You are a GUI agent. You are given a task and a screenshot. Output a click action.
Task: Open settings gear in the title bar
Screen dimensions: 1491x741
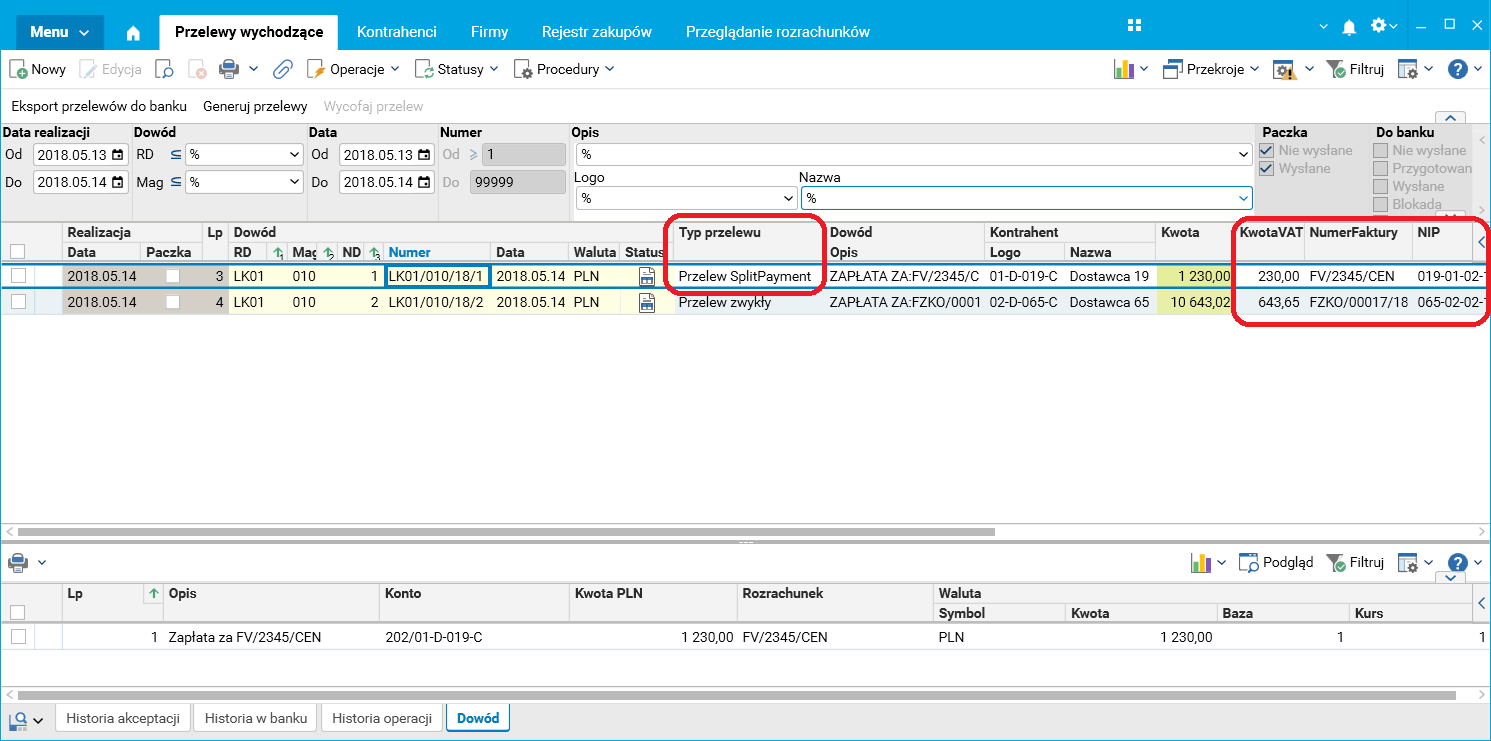1379,26
